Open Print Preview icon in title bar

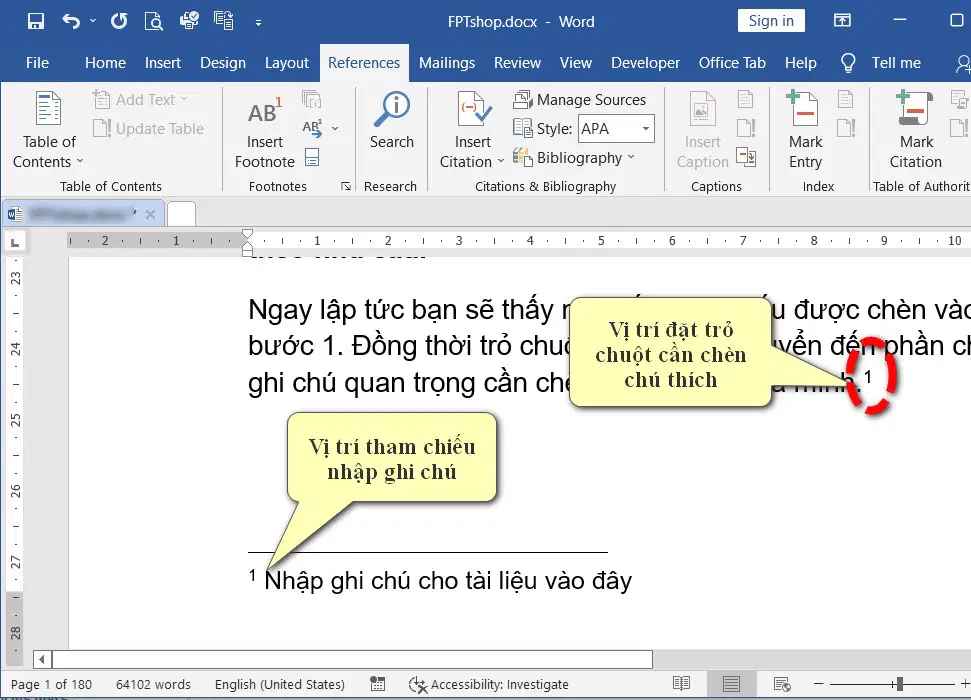click(153, 21)
